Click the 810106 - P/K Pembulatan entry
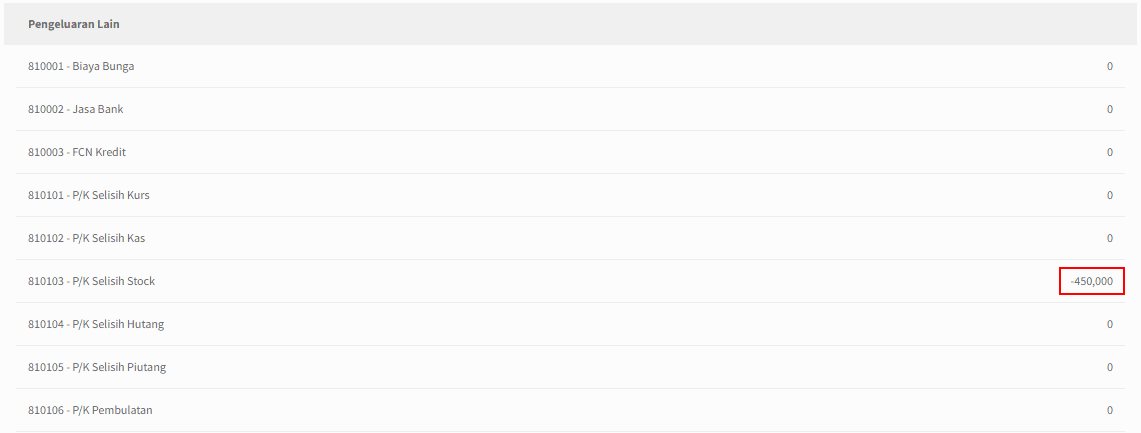 pyautogui.click(x=570, y=410)
